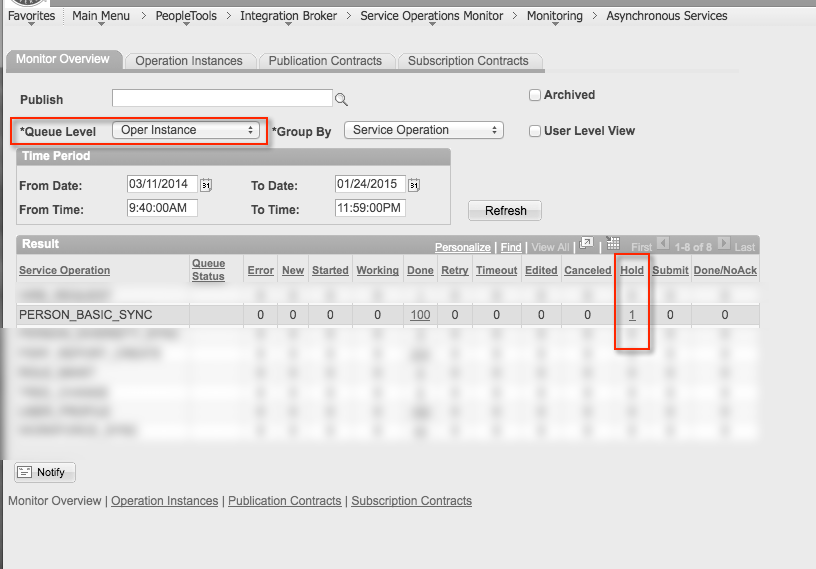816x569 pixels.
Task: Sort by Queue Status column header
Action: tap(208, 270)
